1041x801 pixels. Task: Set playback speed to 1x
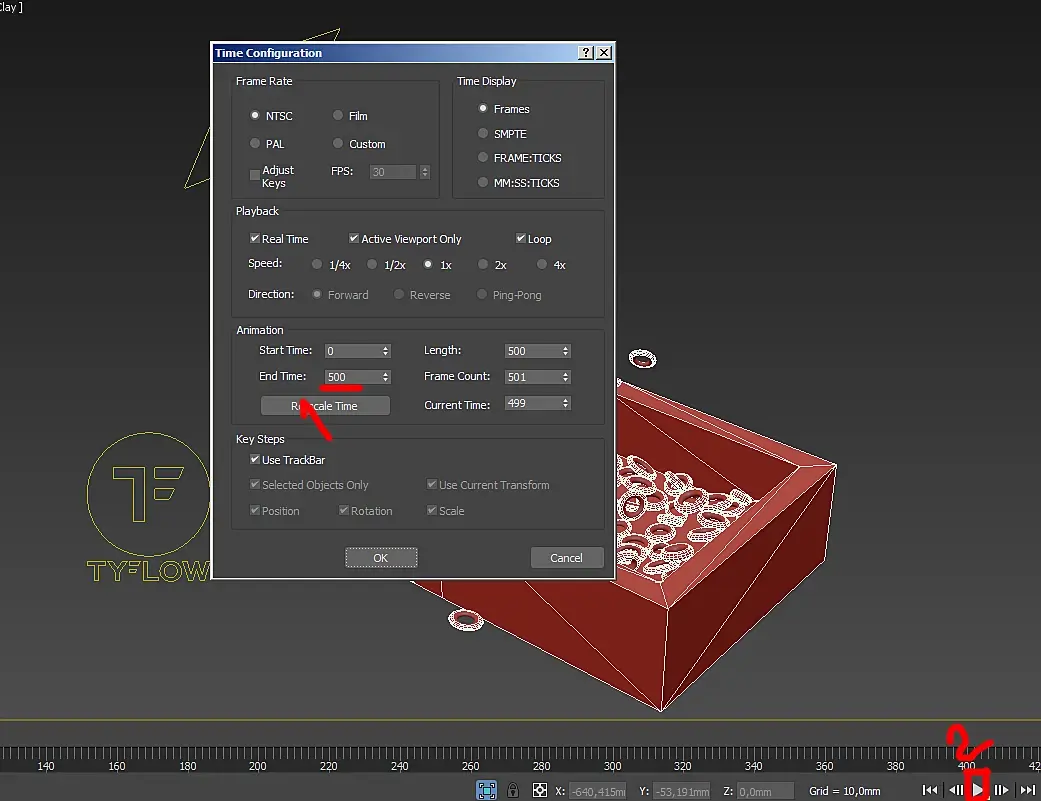tap(428, 264)
